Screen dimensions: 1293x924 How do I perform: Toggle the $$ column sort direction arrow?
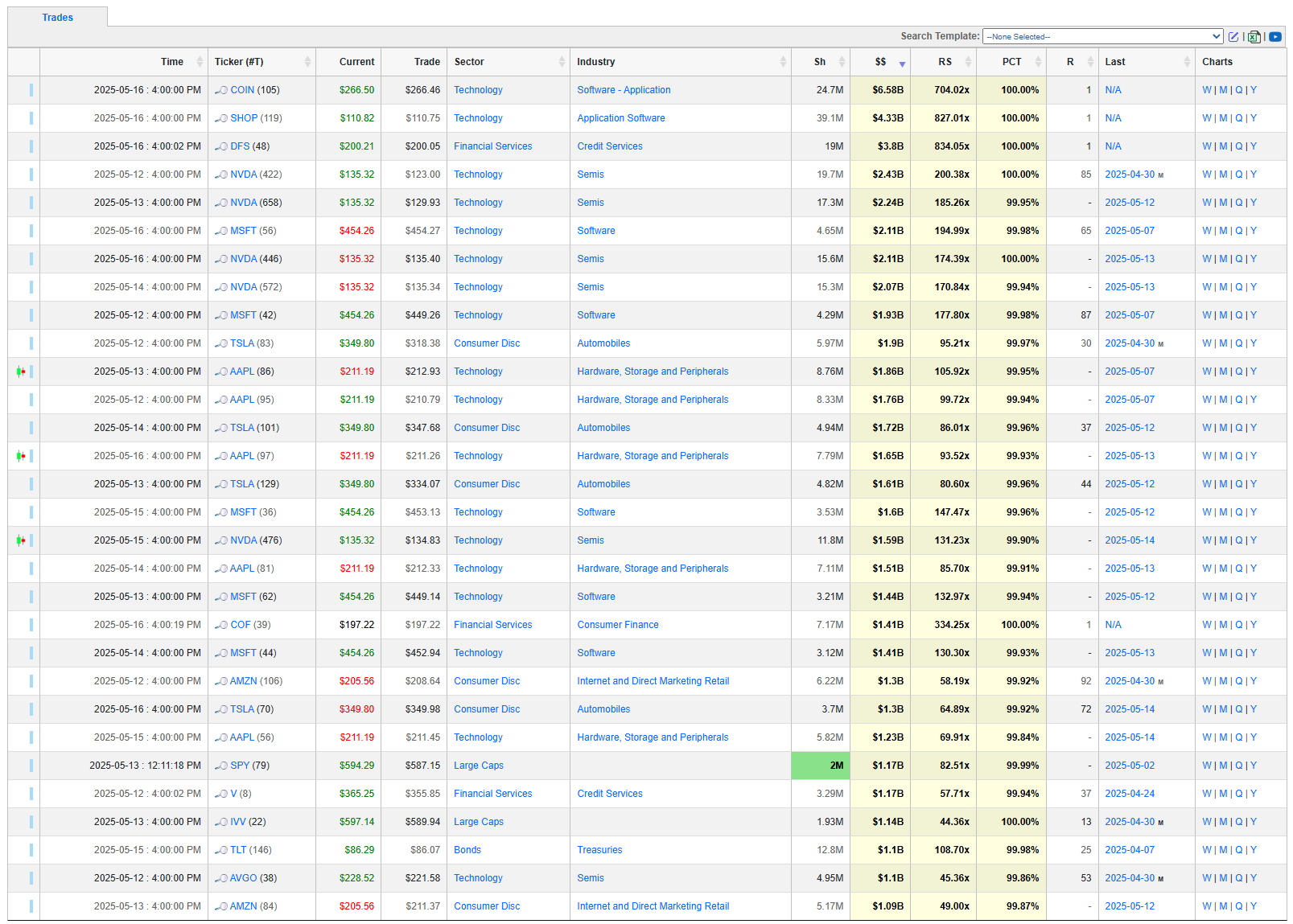pos(902,64)
